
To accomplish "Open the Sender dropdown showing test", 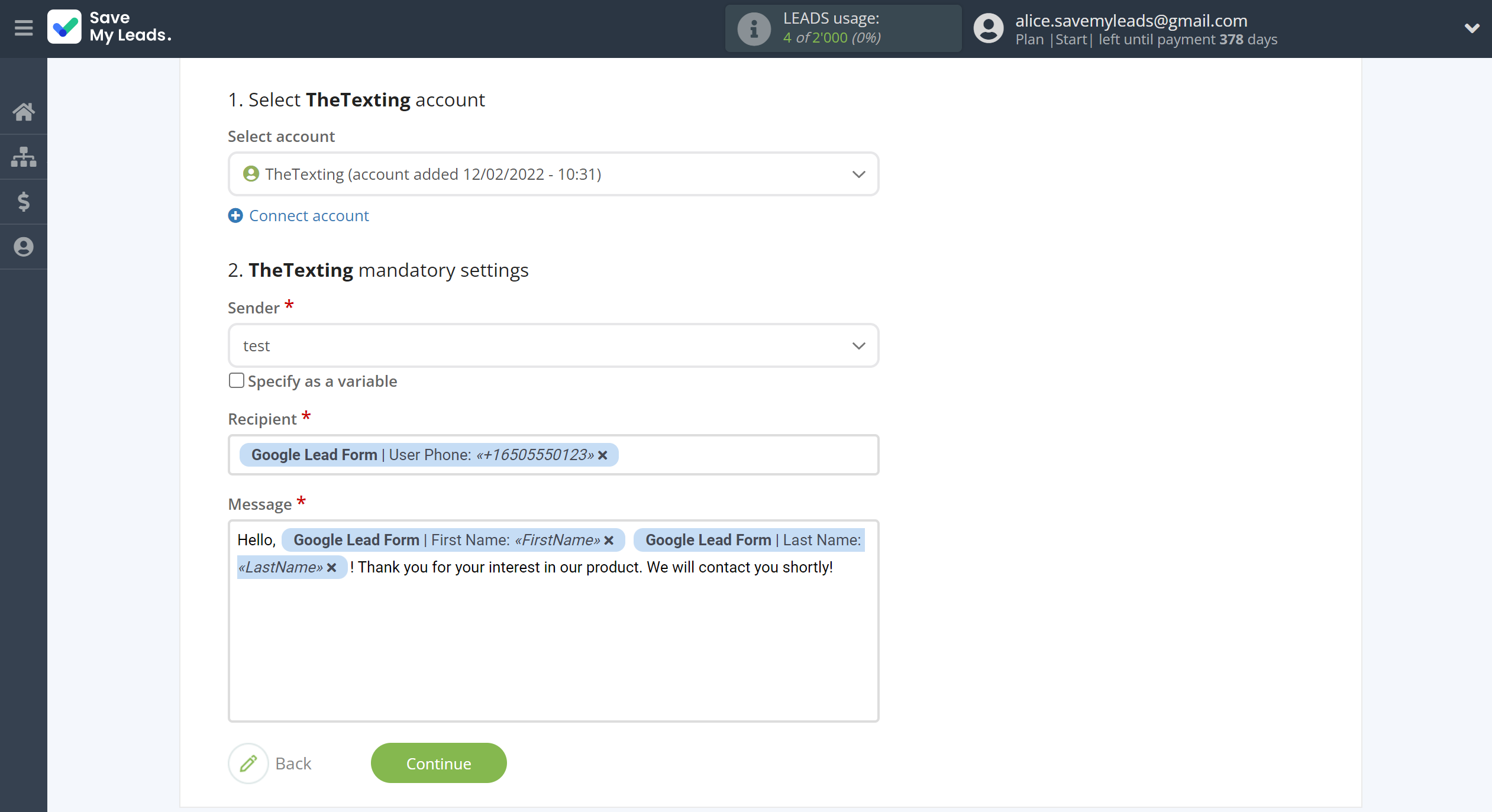I will (x=553, y=345).
